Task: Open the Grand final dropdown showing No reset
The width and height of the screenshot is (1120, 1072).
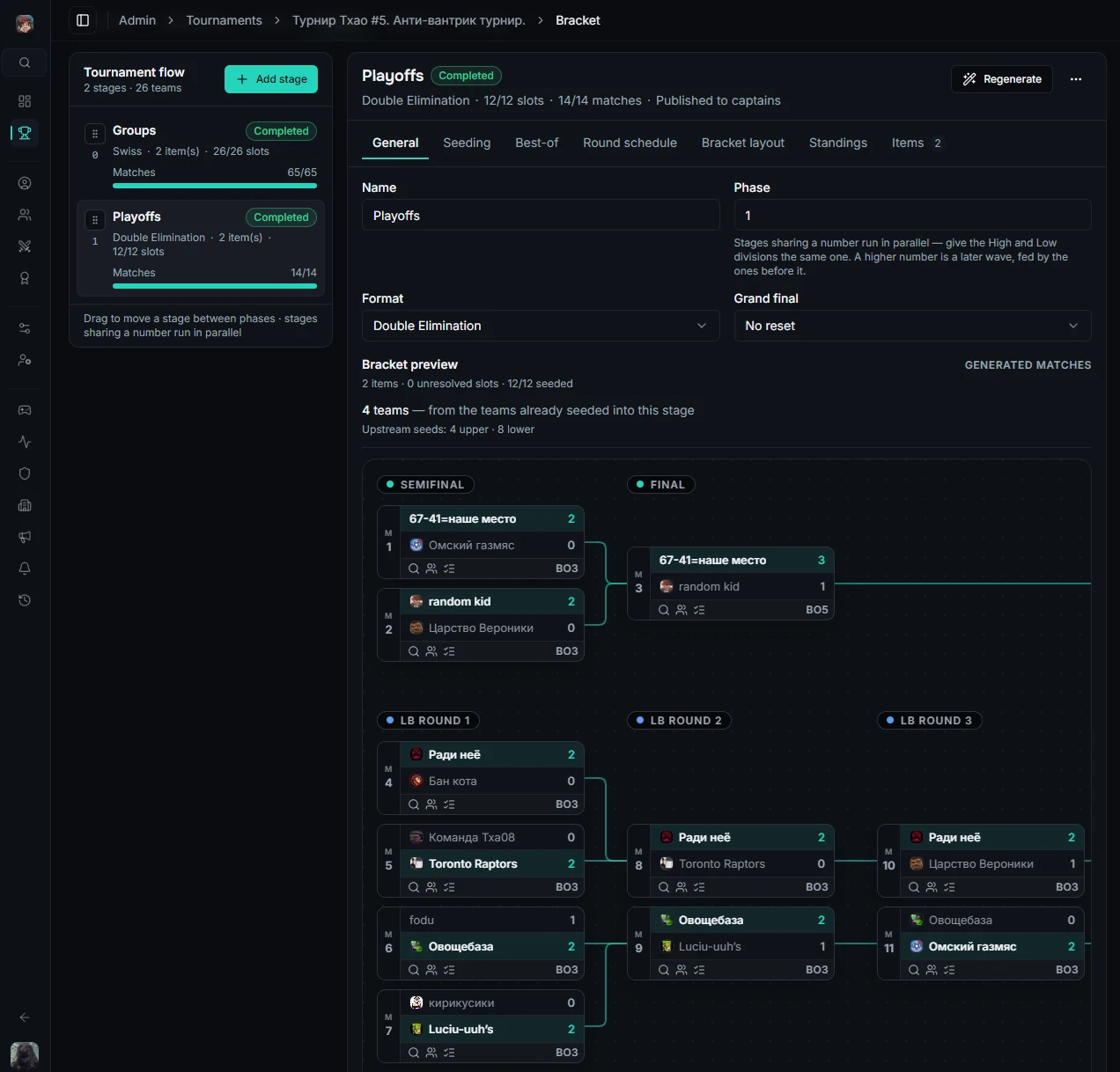Action: (912, 326)
